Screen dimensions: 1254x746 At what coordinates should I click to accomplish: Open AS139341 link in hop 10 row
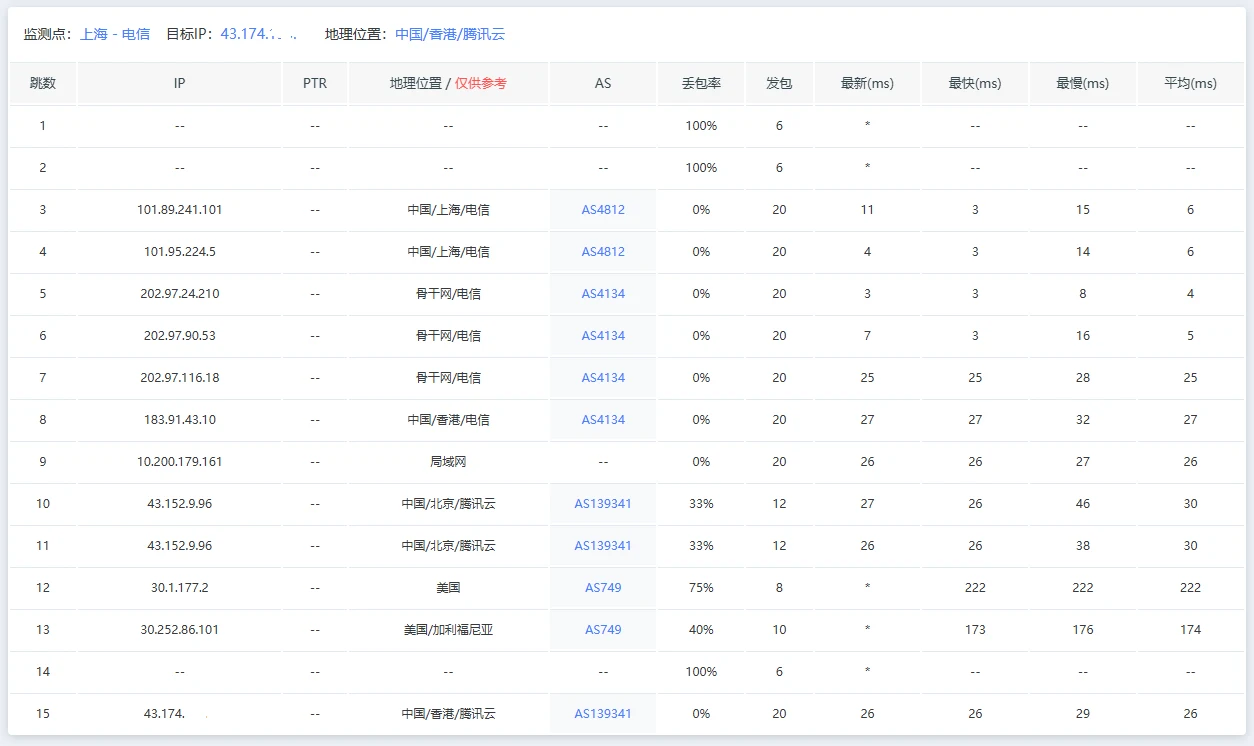(x=603, y=504)
